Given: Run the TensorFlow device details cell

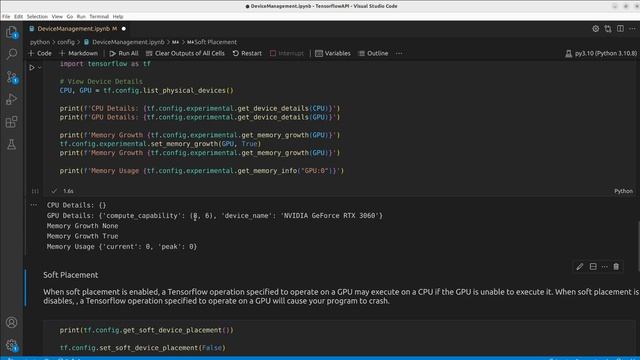Looking at the screenshot, I should pos(32,67).
